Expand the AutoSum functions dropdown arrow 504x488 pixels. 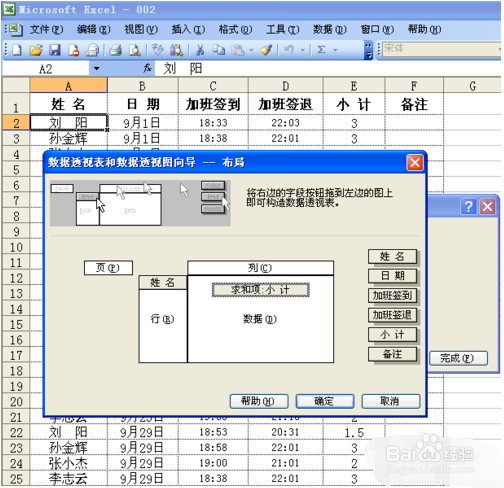tap(335, 50)
